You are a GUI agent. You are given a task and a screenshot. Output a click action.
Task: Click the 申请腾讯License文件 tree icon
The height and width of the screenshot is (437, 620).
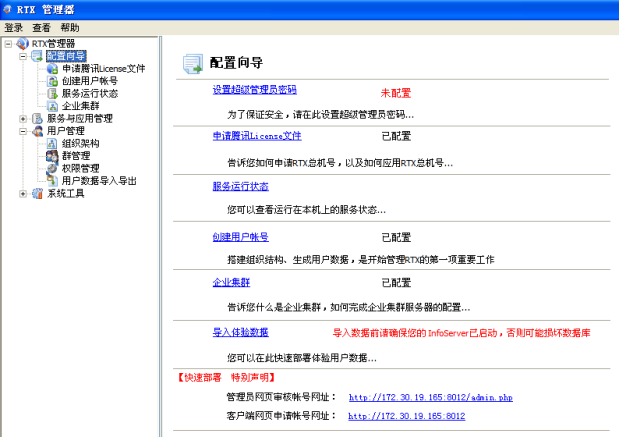52,68
